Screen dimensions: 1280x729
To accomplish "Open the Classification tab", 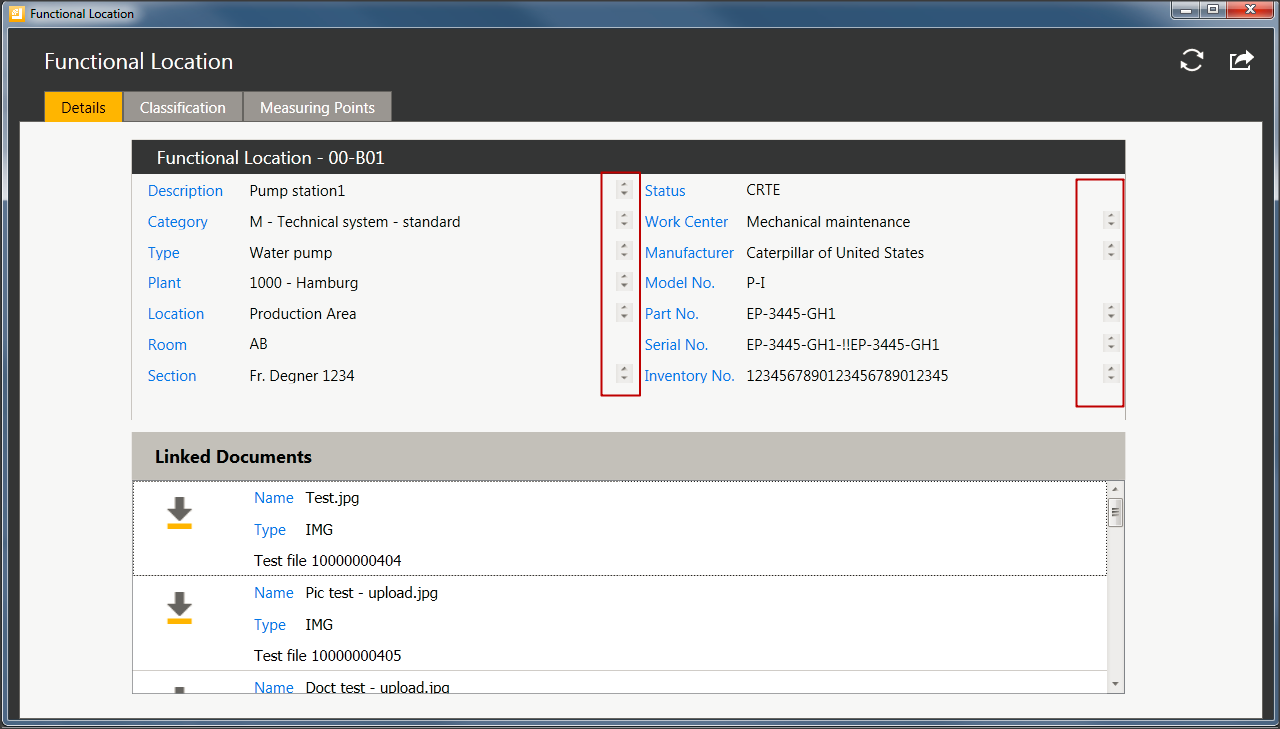I will 182,107.
